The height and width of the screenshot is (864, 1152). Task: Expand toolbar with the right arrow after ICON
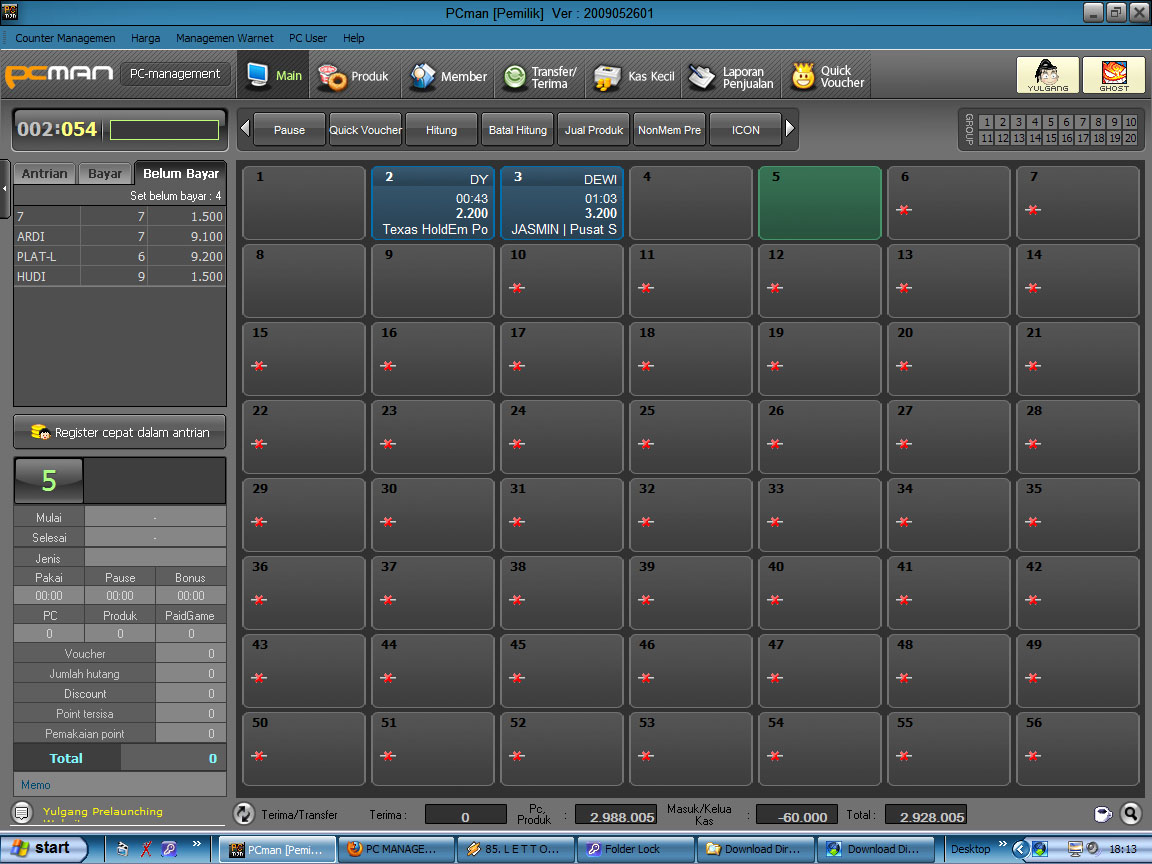[x=789, y=129]
